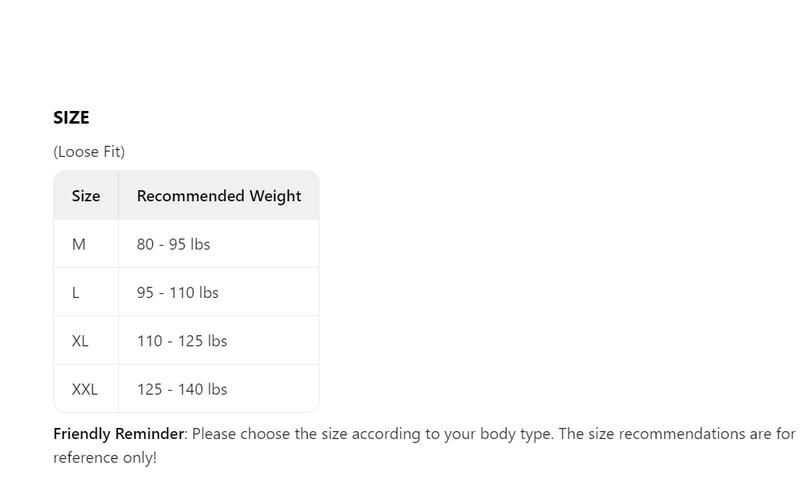Click the (Loose Fit) label

click(x=89, y=152)
